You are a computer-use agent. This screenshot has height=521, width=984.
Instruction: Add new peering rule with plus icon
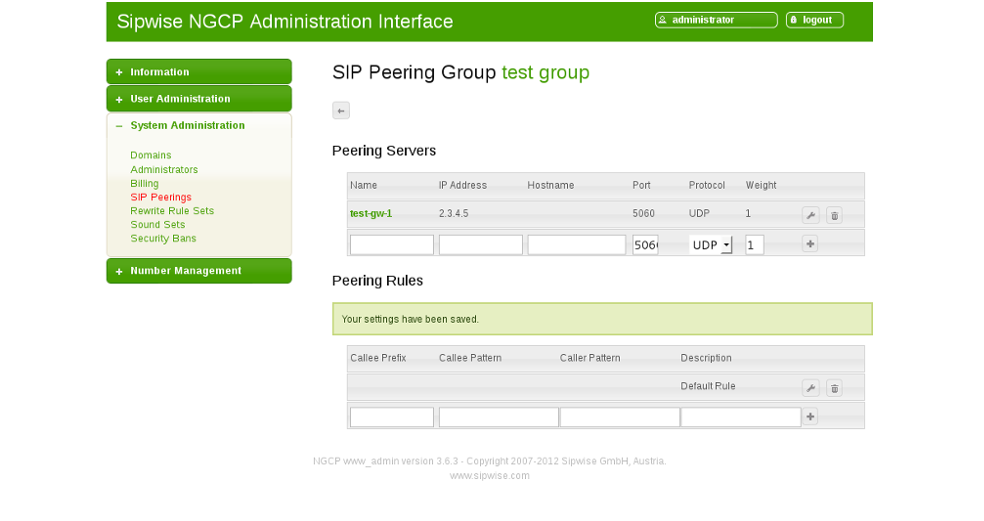(810, 416)
